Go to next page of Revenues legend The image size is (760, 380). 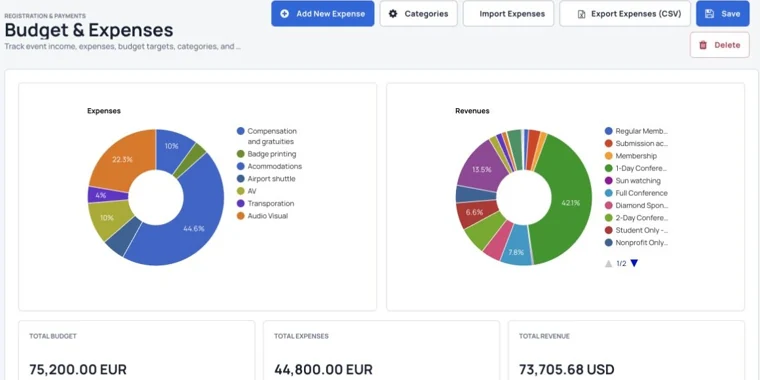634,263
